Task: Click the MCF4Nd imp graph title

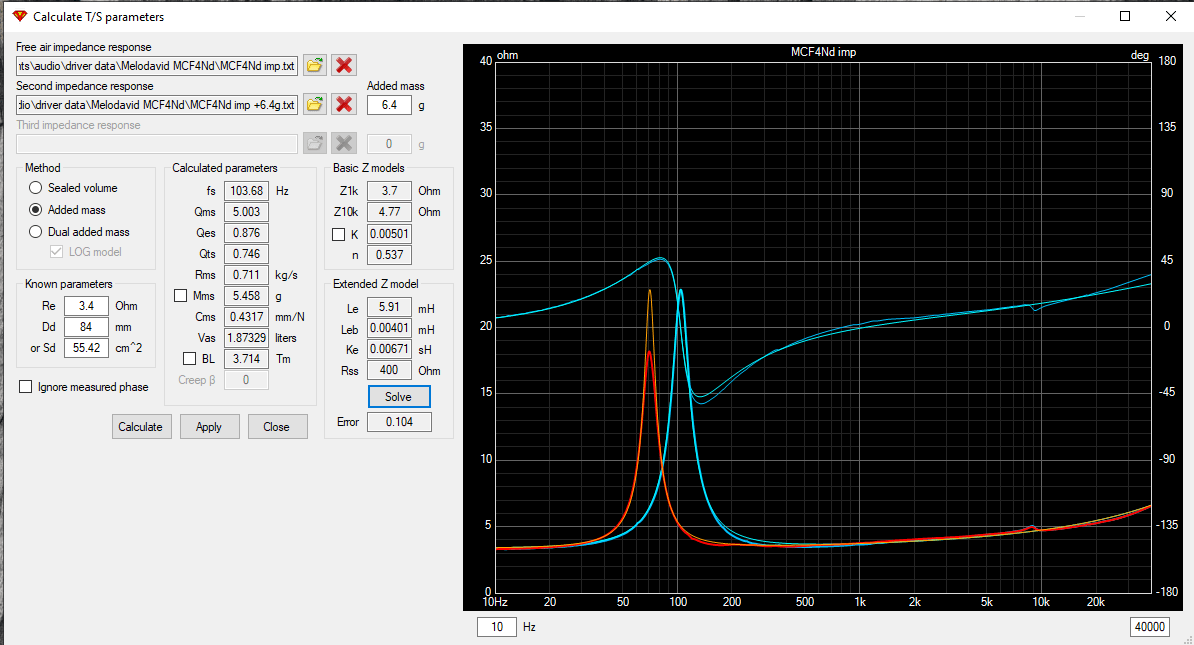Action: pos(823,52)
